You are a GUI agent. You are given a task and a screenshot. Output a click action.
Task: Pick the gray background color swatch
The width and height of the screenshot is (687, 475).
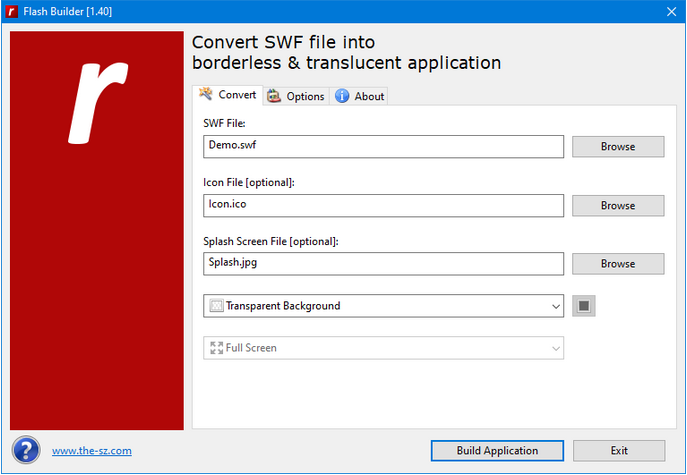(584, 305)
